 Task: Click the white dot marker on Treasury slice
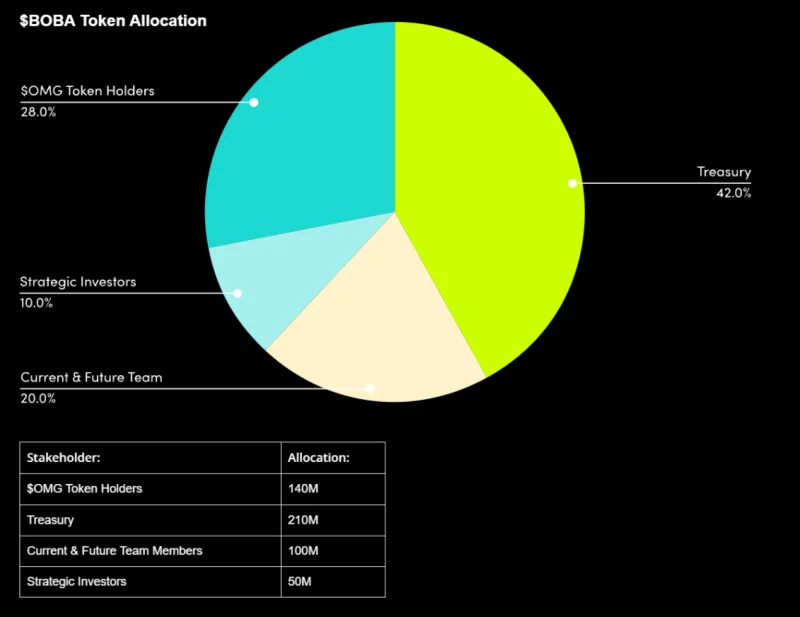(572, 183)
